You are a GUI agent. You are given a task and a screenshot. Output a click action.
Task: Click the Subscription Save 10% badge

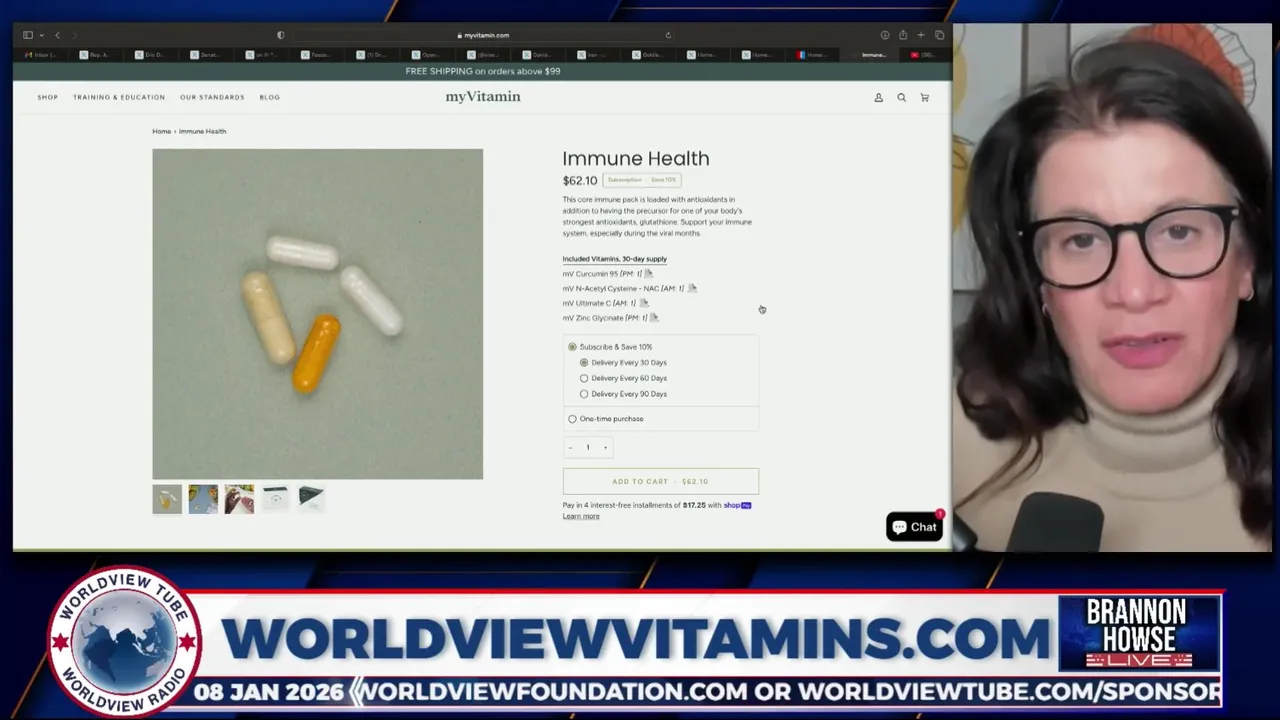point(642,180)
